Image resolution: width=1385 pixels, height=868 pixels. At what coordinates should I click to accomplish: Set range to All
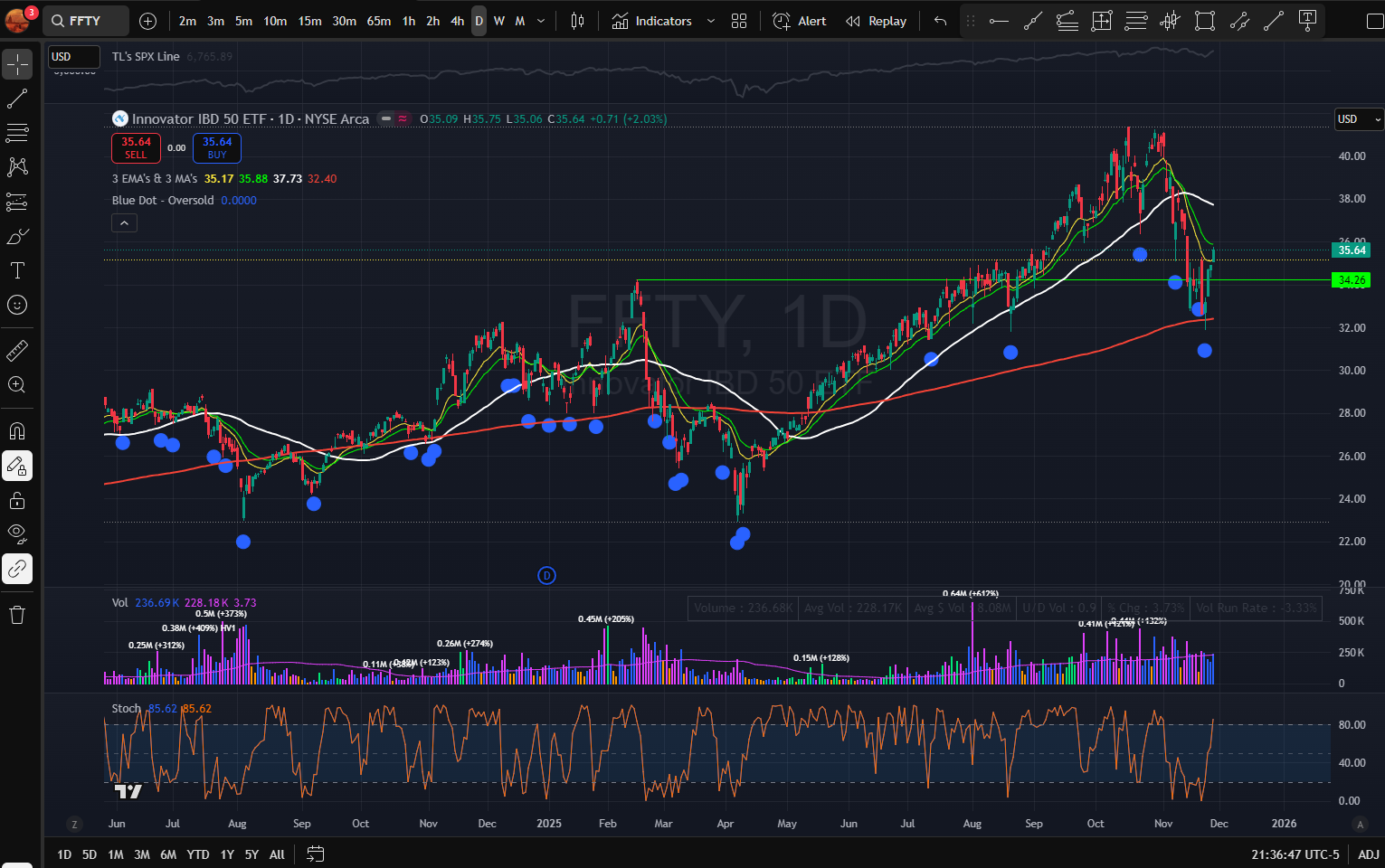click(x=277, y=854)
